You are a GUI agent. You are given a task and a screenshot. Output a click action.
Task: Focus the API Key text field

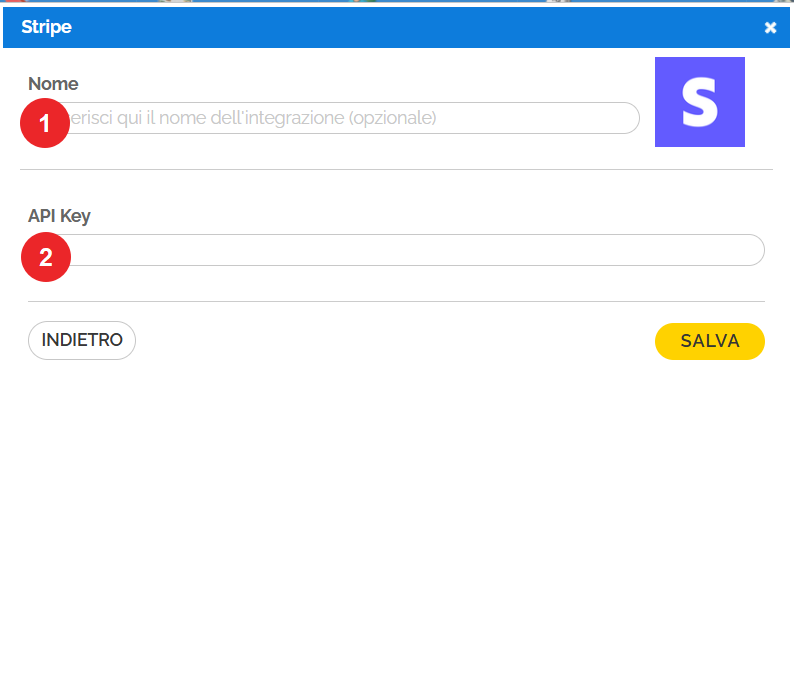(x=396, y=250)
